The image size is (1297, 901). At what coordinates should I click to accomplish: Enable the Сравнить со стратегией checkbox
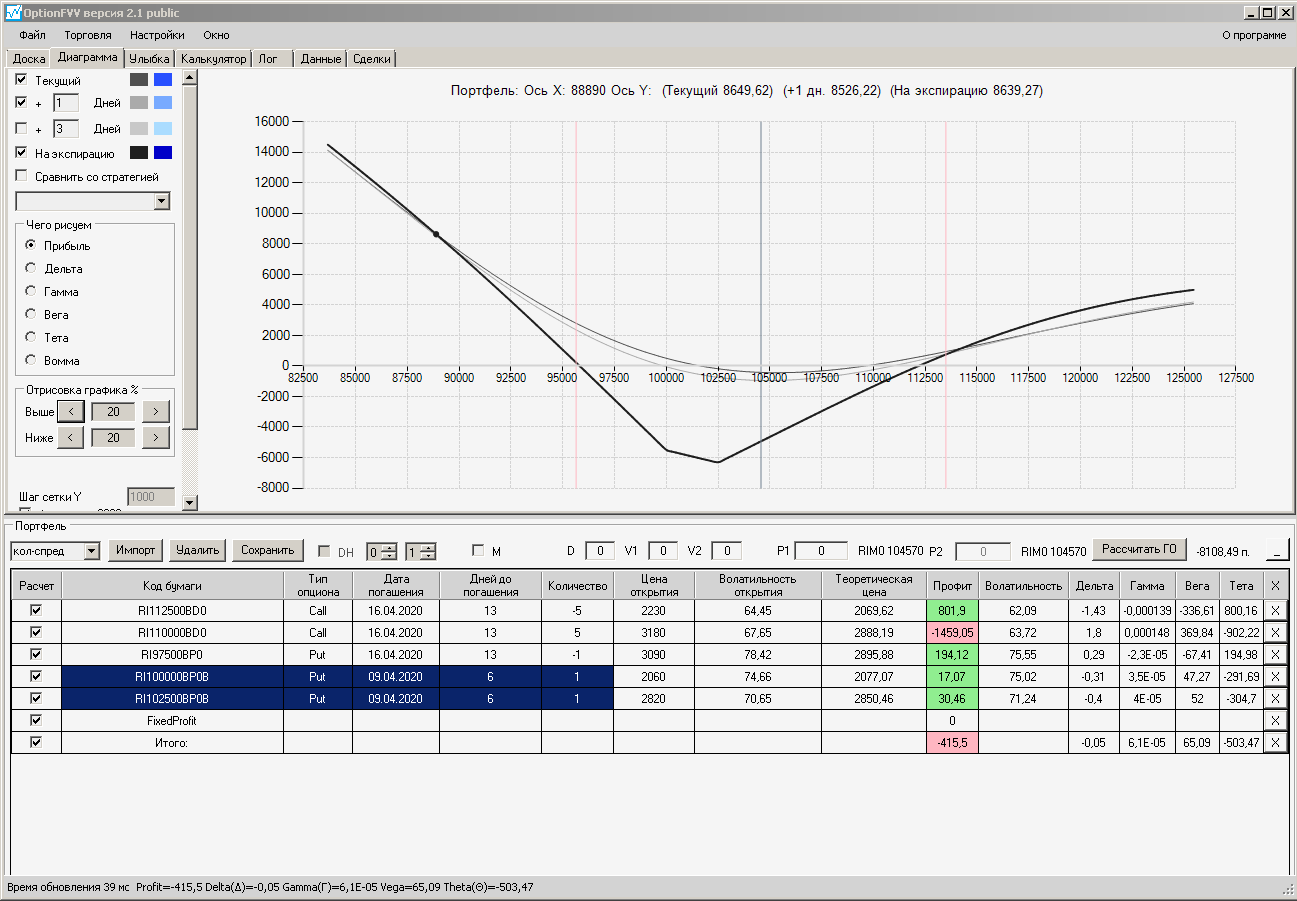pyautogui.click(x=22, y=177)
